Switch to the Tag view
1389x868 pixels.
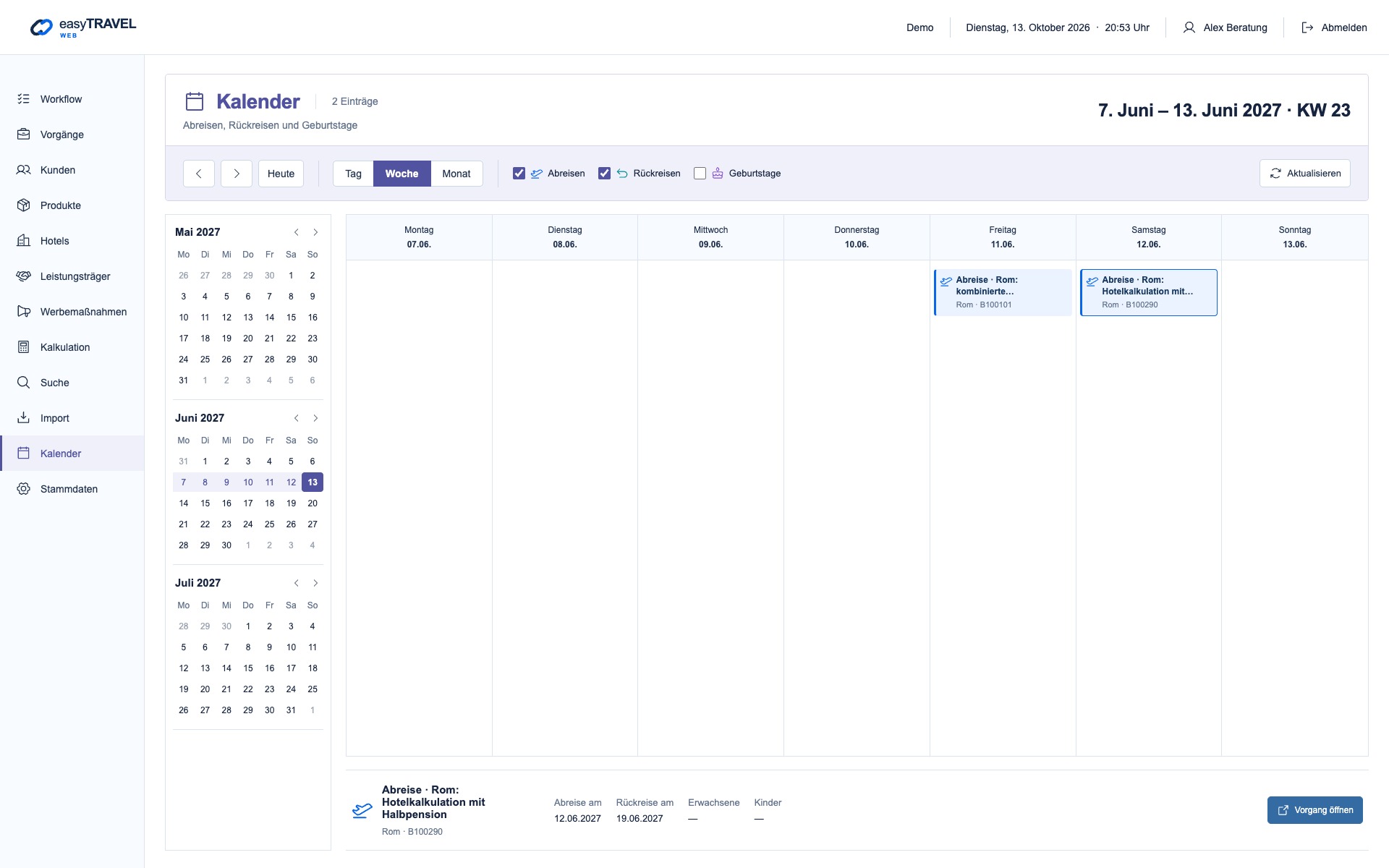click(353, 174)
